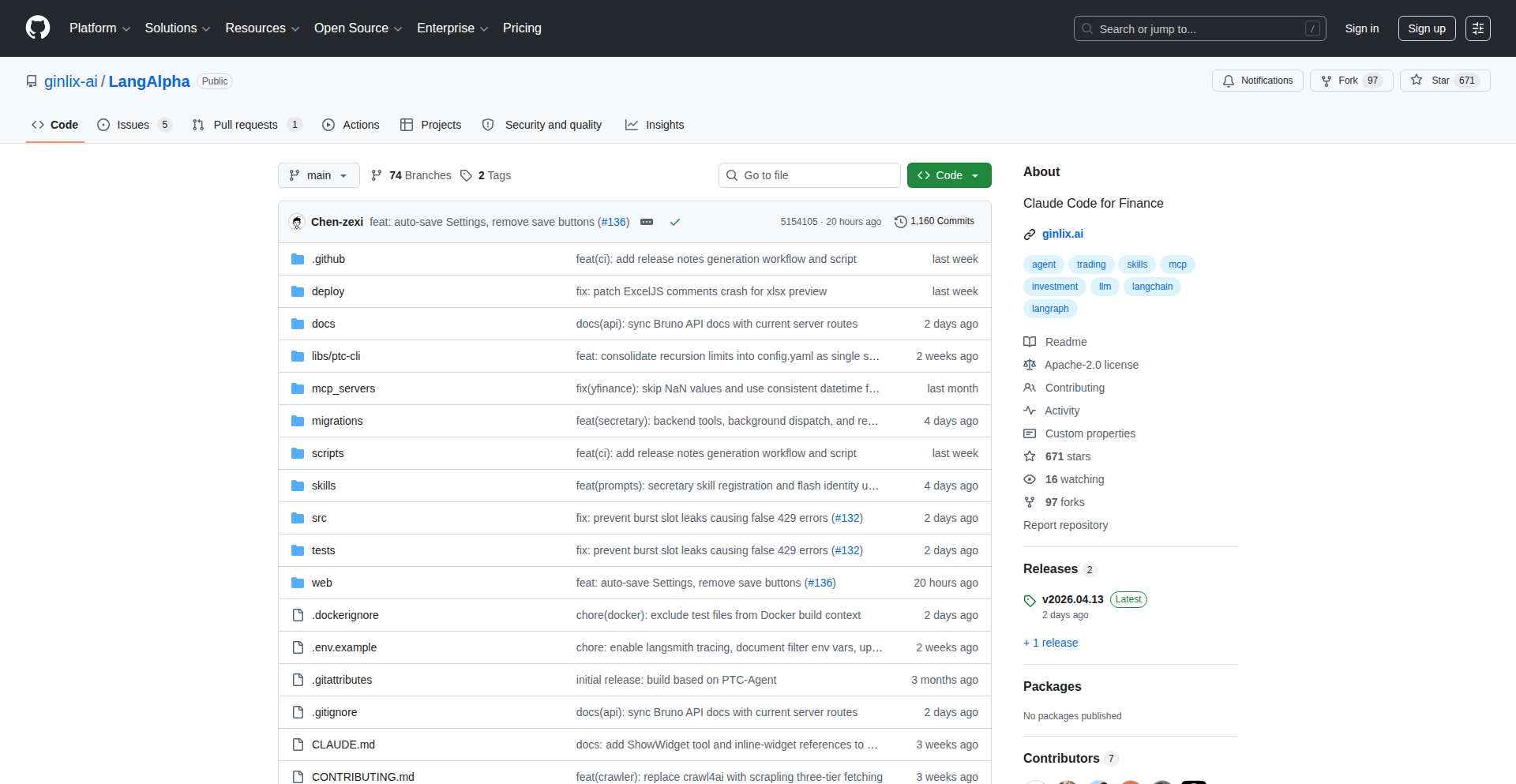Expand commit message details ellipsis
The image size is (1516, 784).
(x=647, y=222)
